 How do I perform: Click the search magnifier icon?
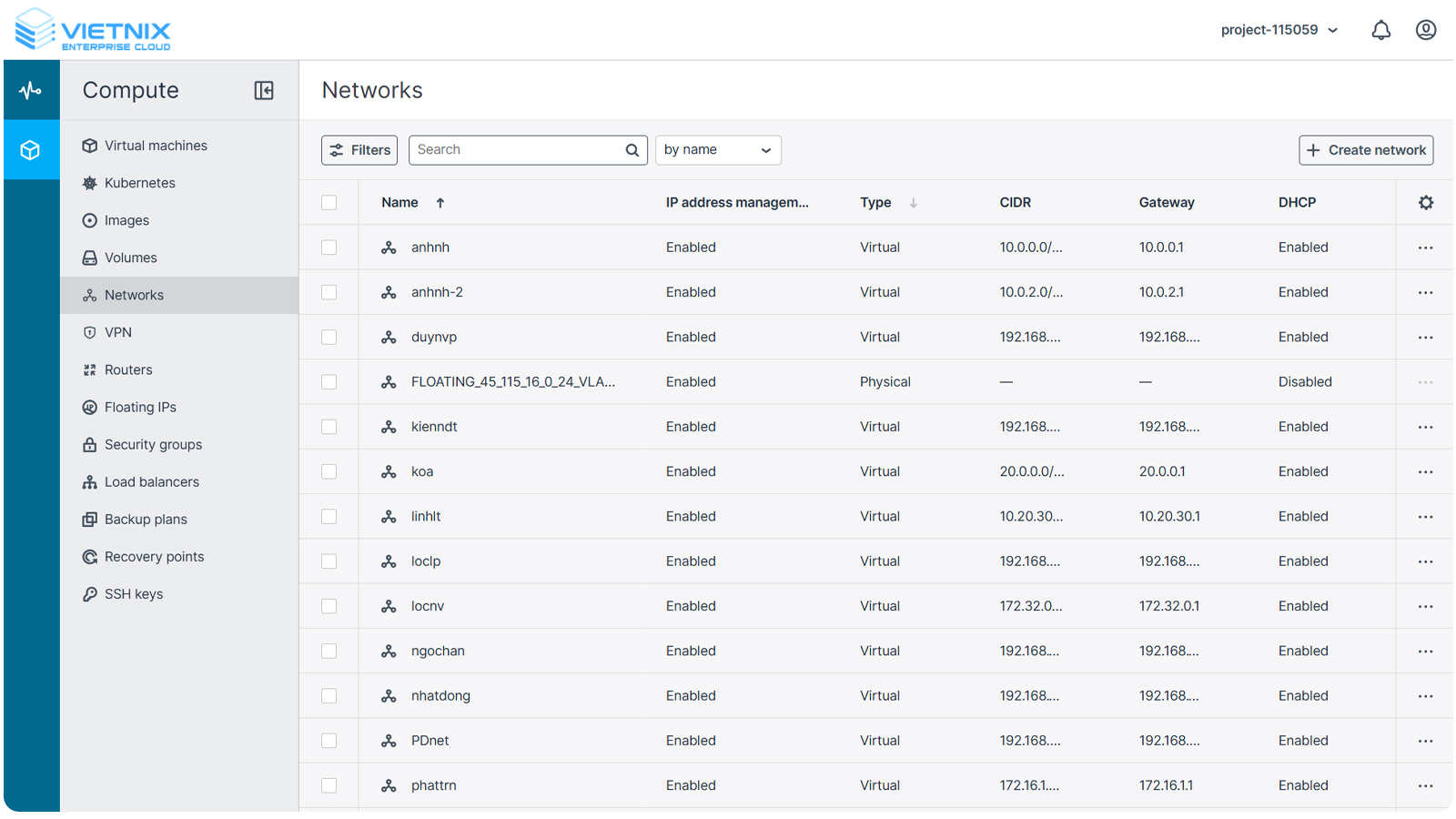(632, 150)
